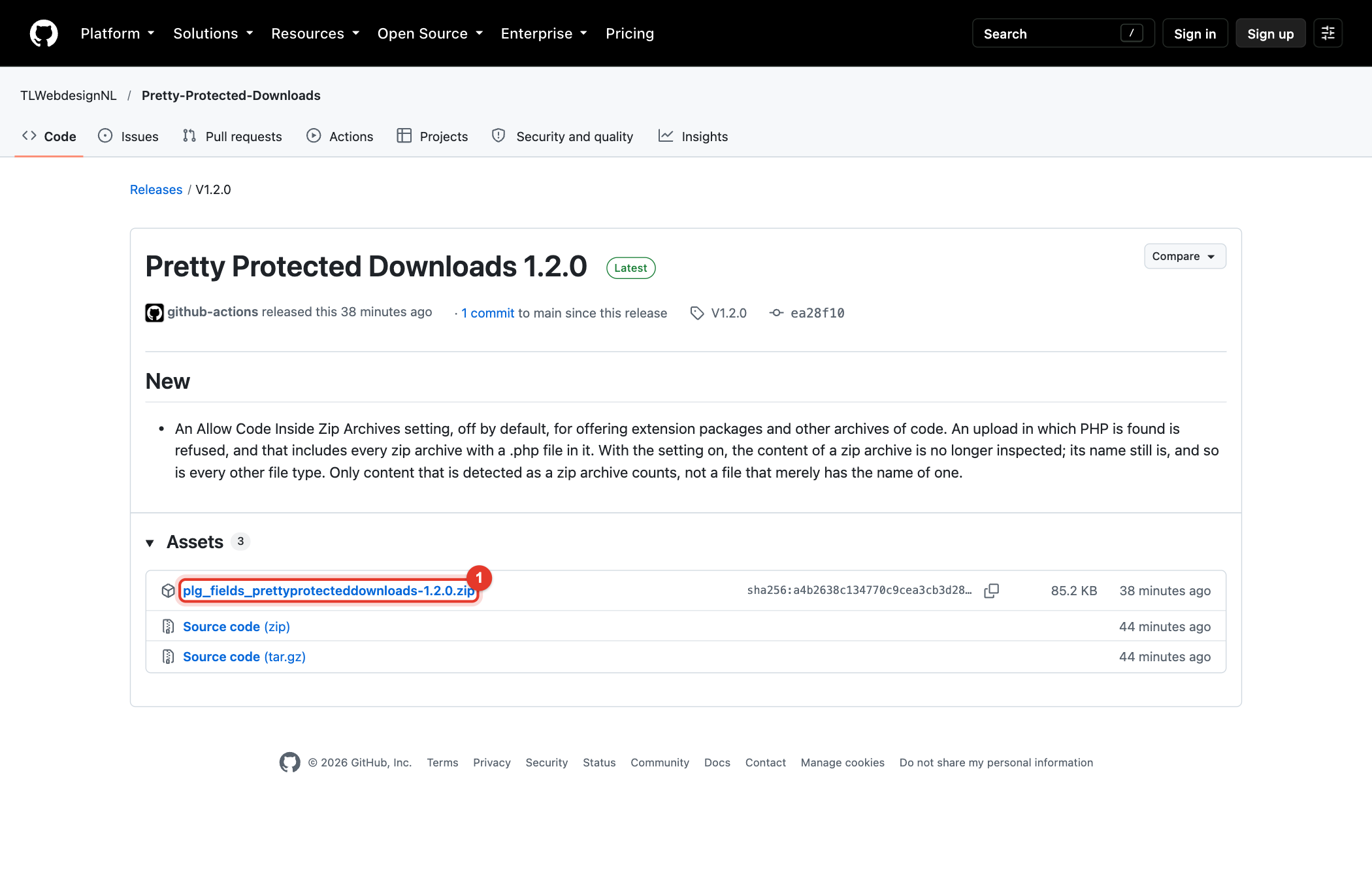Viewport: 1372px width, 869px height.
Task: Open the Issues tab
Action: pyautogui.click(x=128, y=137)
